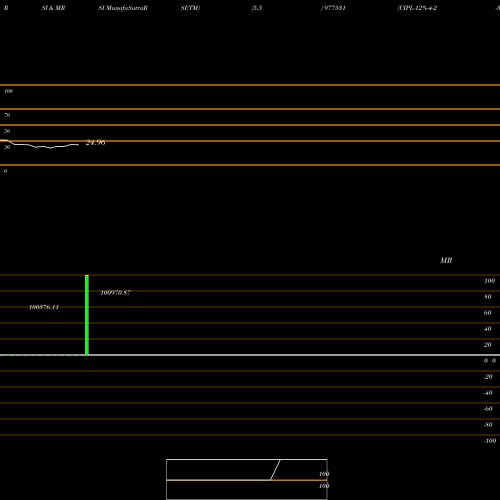This screenshot has width=500, height=500.
Task: Click header text "(CIPL-12%-4-2"
Action: [417, 8]
